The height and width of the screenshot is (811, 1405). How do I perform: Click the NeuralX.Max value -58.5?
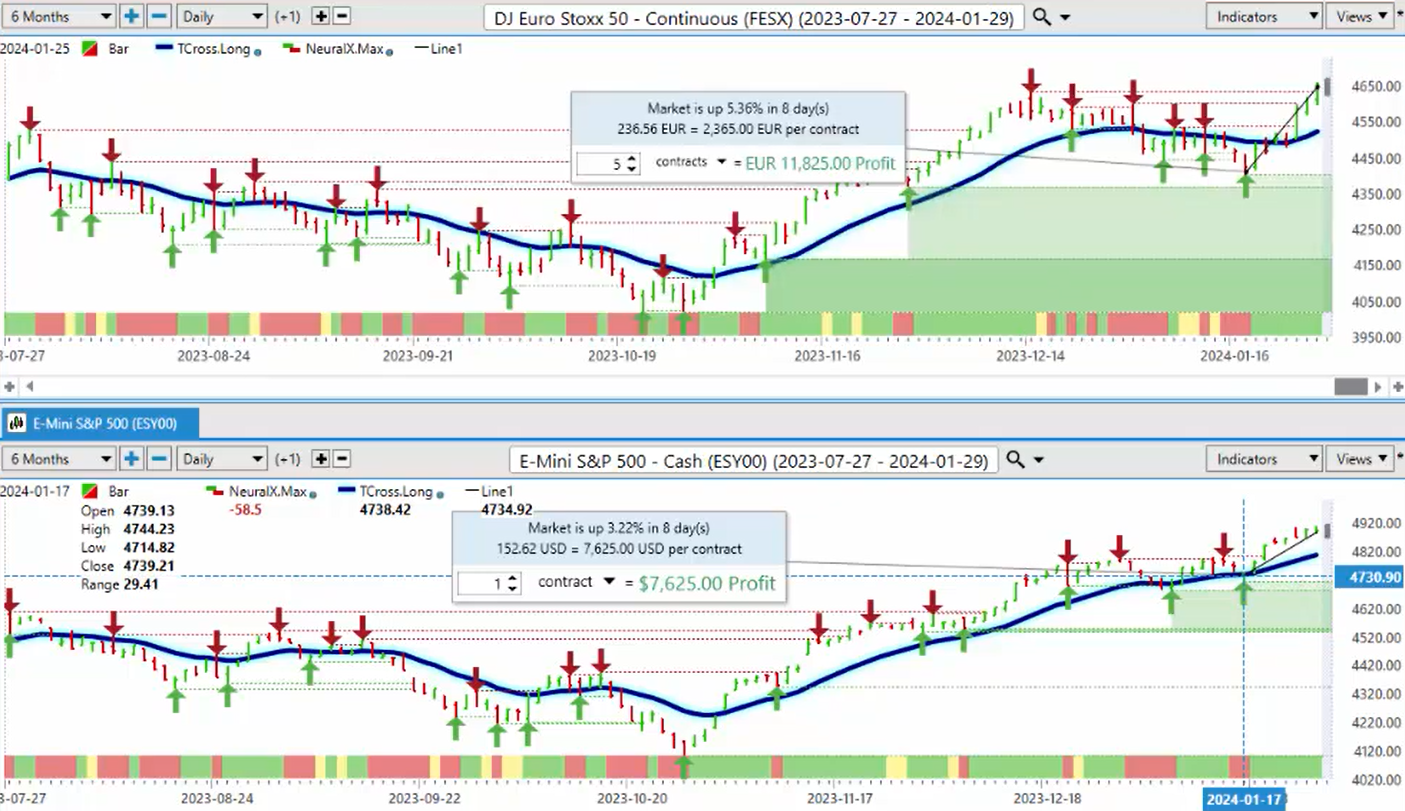tap(245, 509)
